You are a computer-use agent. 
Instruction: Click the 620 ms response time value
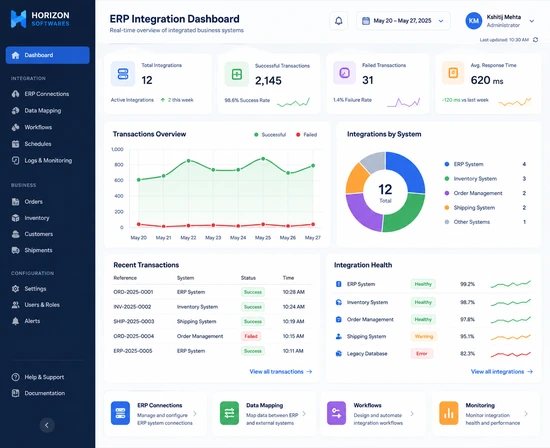pos(487,80)
